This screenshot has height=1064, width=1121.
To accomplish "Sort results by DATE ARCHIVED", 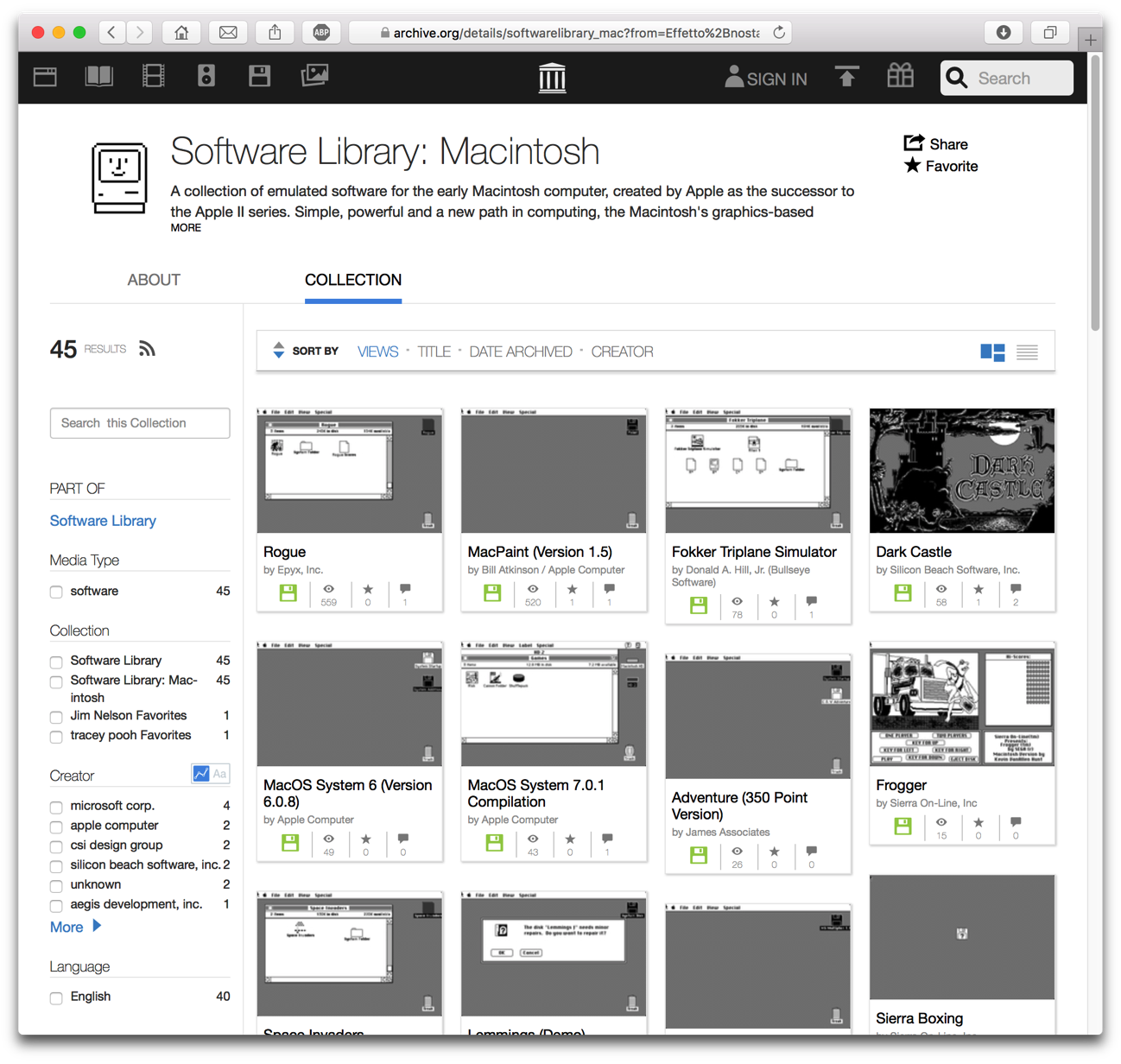I will (520, 351).
